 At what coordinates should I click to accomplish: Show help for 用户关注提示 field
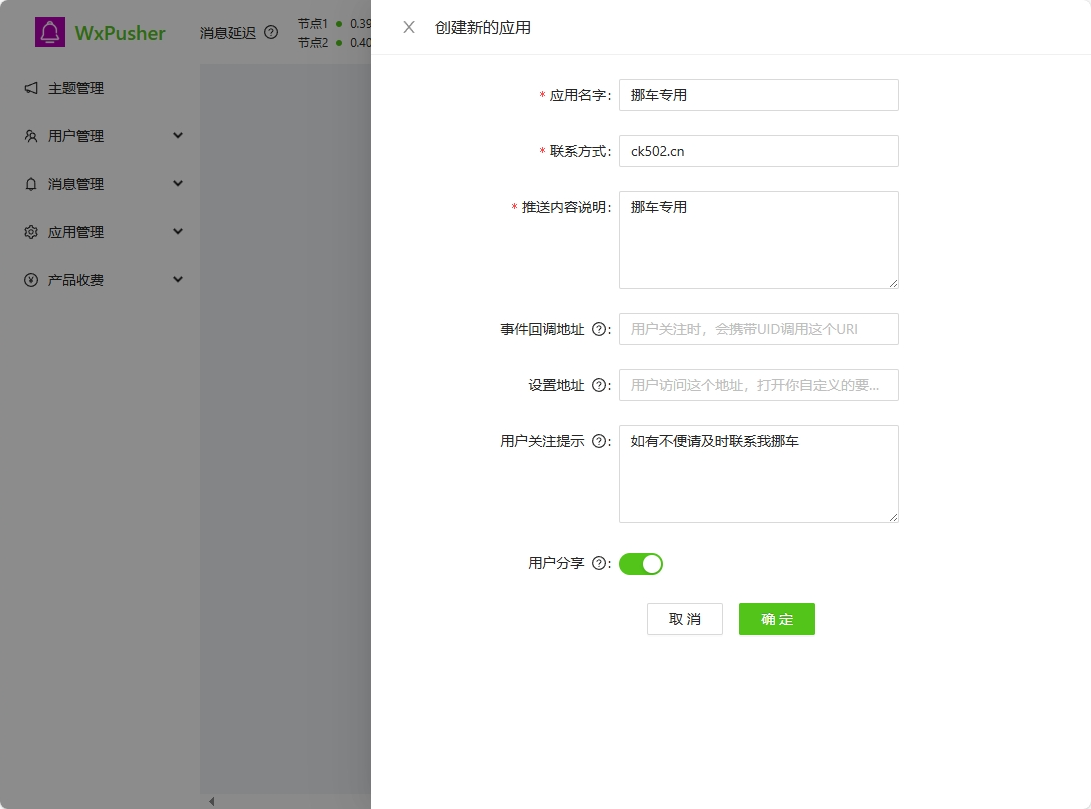coord(598,441)
